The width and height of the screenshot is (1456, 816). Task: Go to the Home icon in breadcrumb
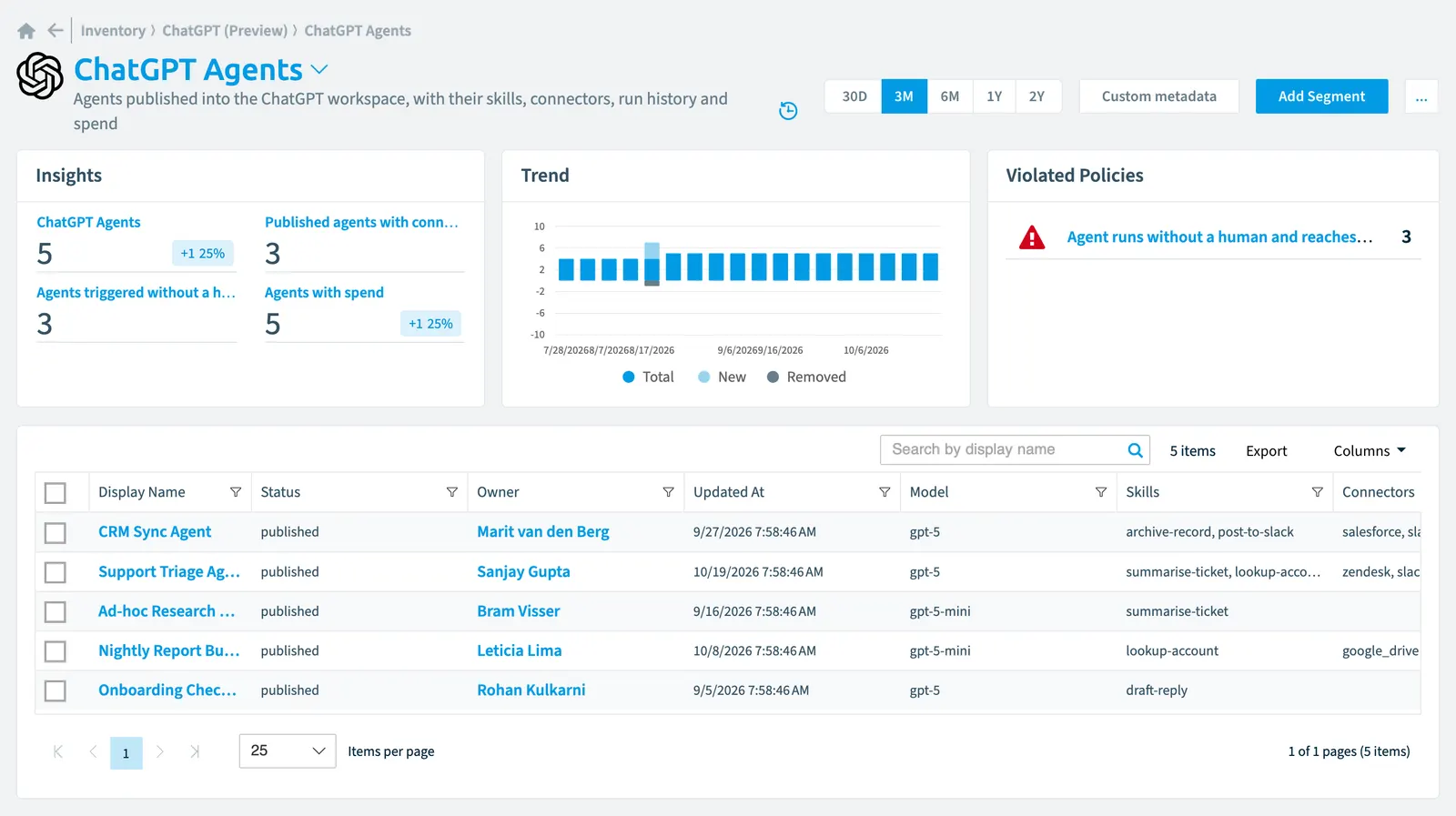coord(26,31)
